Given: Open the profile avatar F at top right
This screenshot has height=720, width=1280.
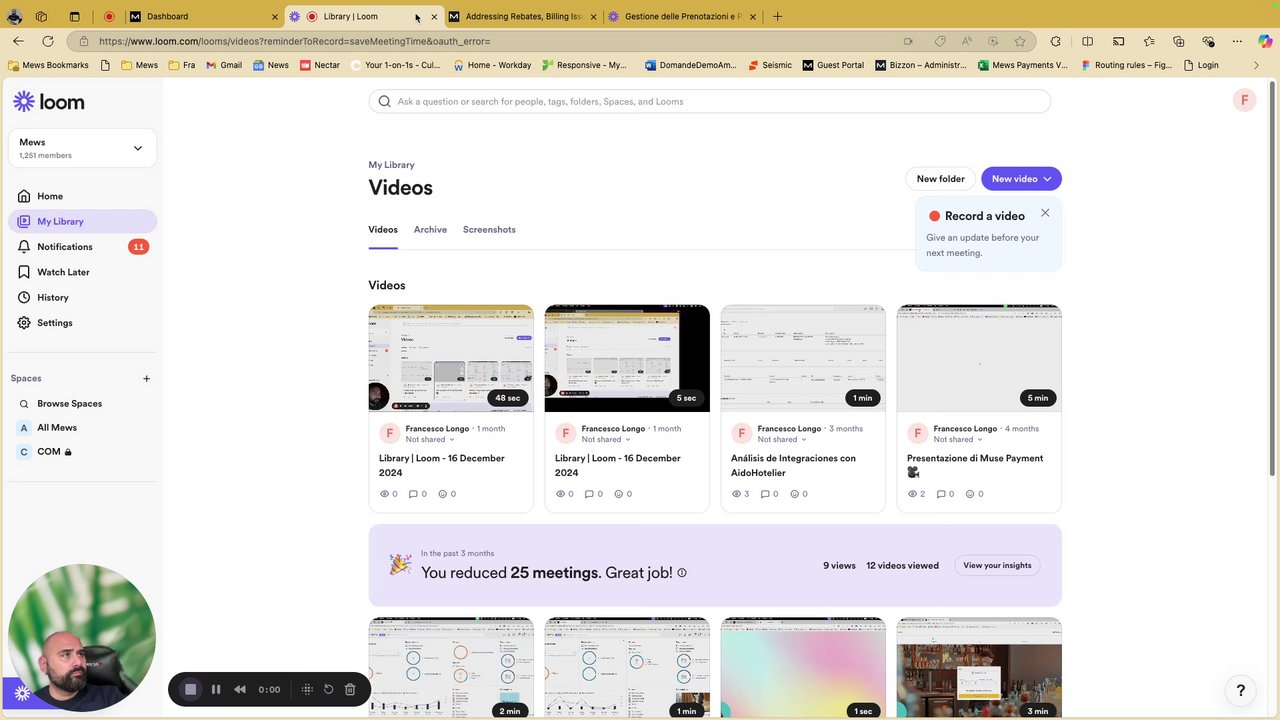Looking at the screenshot, I should pyautogui.click(x=1244, y=100).
